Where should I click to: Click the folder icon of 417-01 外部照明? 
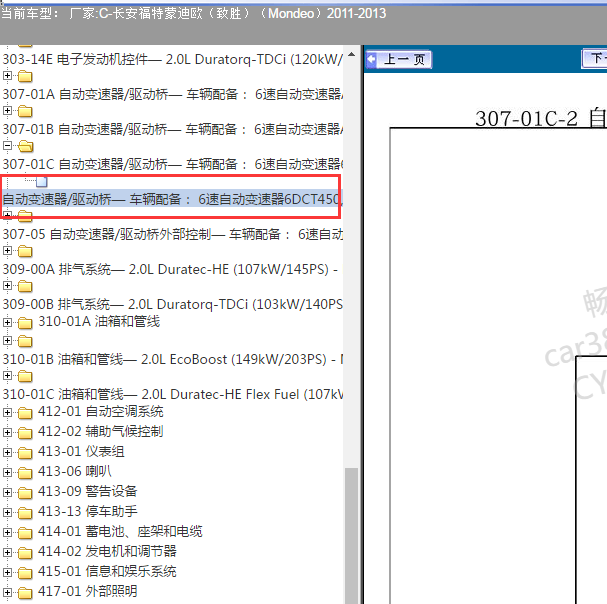[x=25, y=593]
